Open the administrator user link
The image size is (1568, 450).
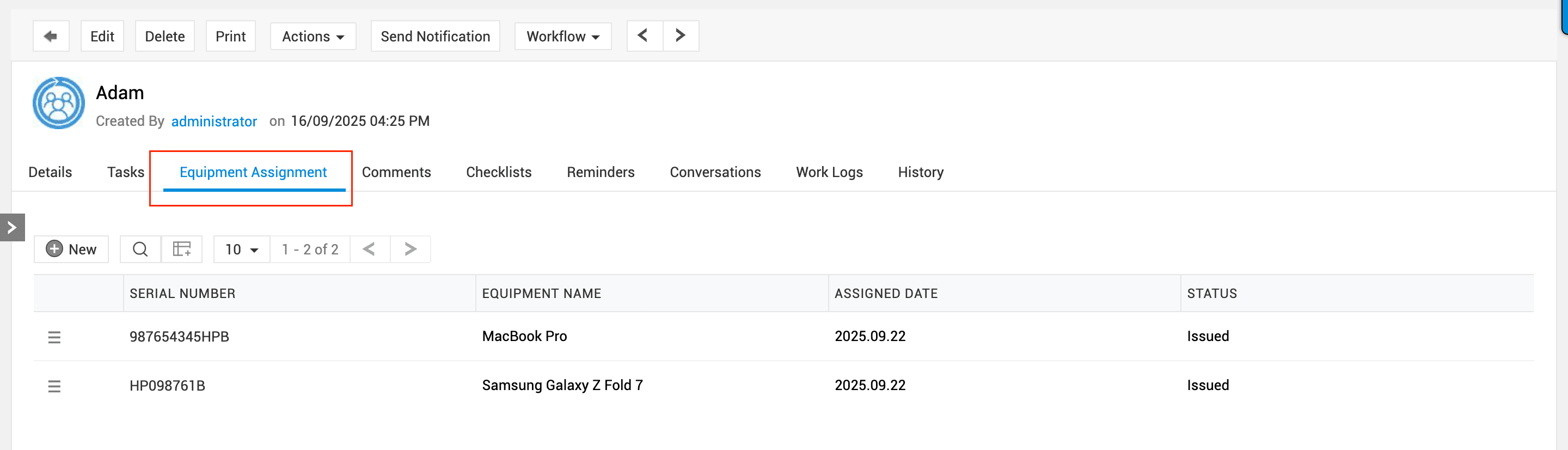click(x=215, y=121)
